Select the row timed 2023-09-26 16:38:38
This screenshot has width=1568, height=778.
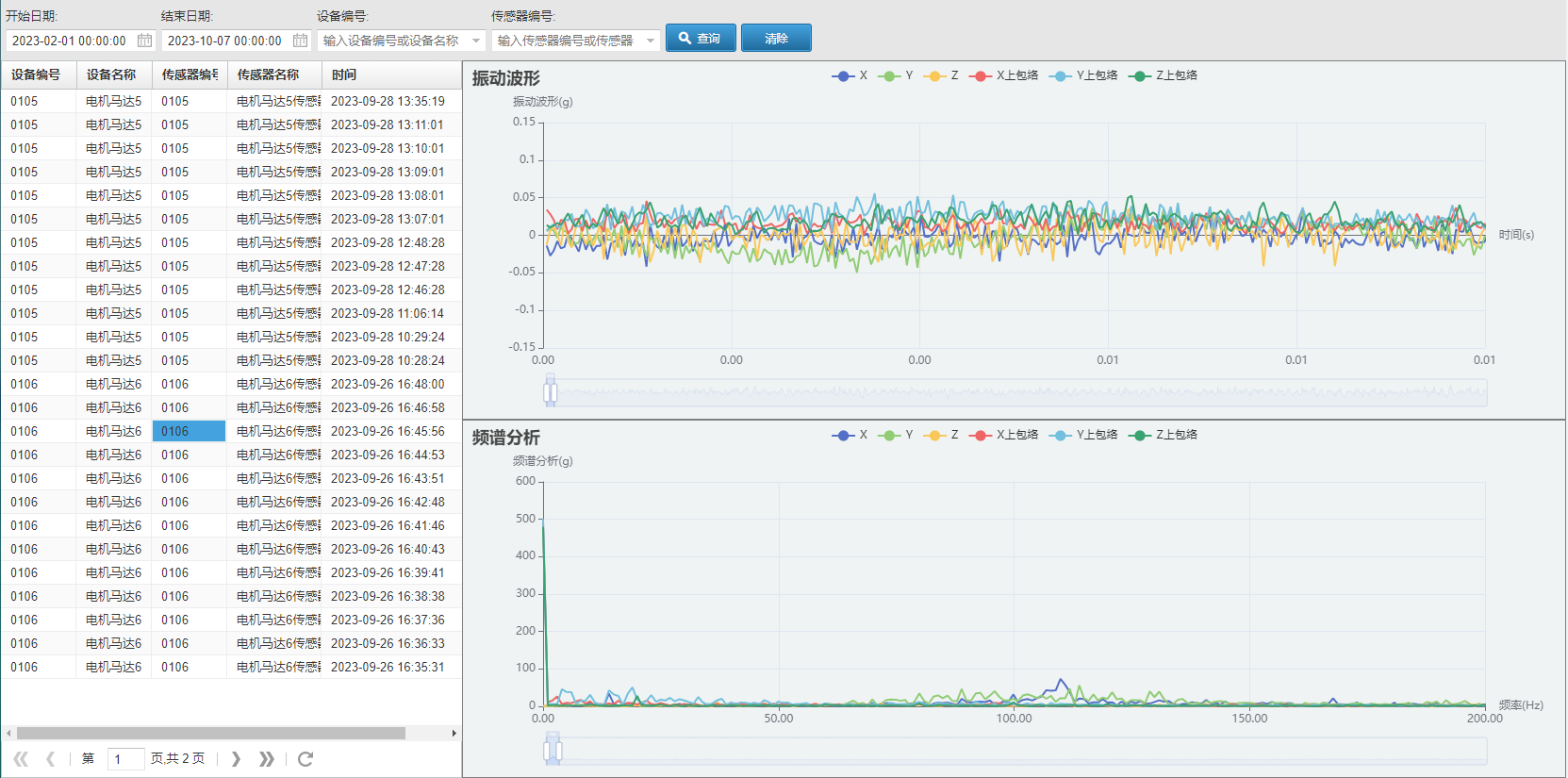231,596
